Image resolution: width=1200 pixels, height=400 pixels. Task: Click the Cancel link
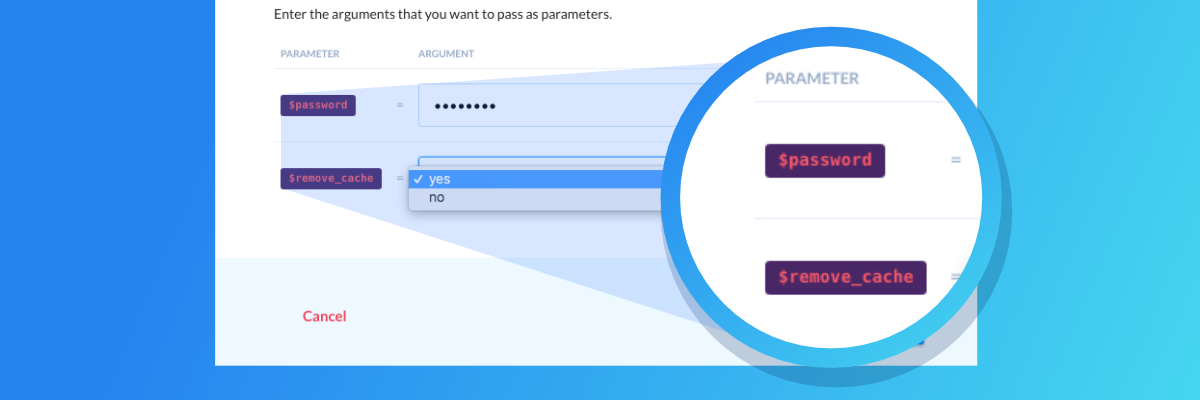[324, 316]
